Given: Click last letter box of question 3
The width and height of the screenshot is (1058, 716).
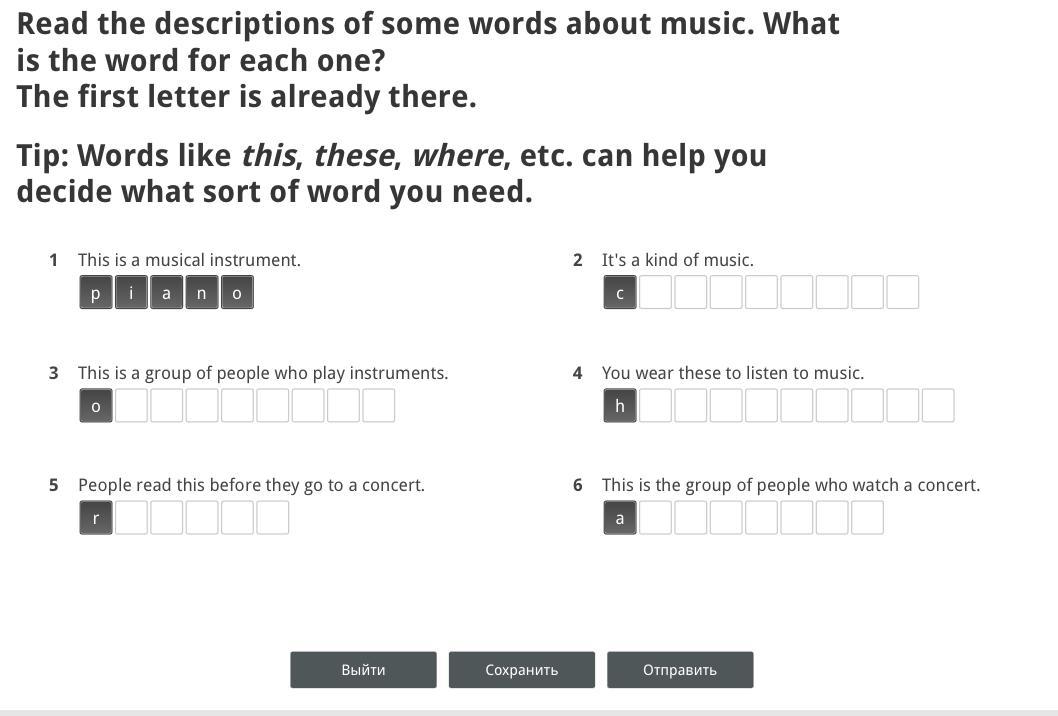Looking at the screenshot, I should click(x=378, y=406).
